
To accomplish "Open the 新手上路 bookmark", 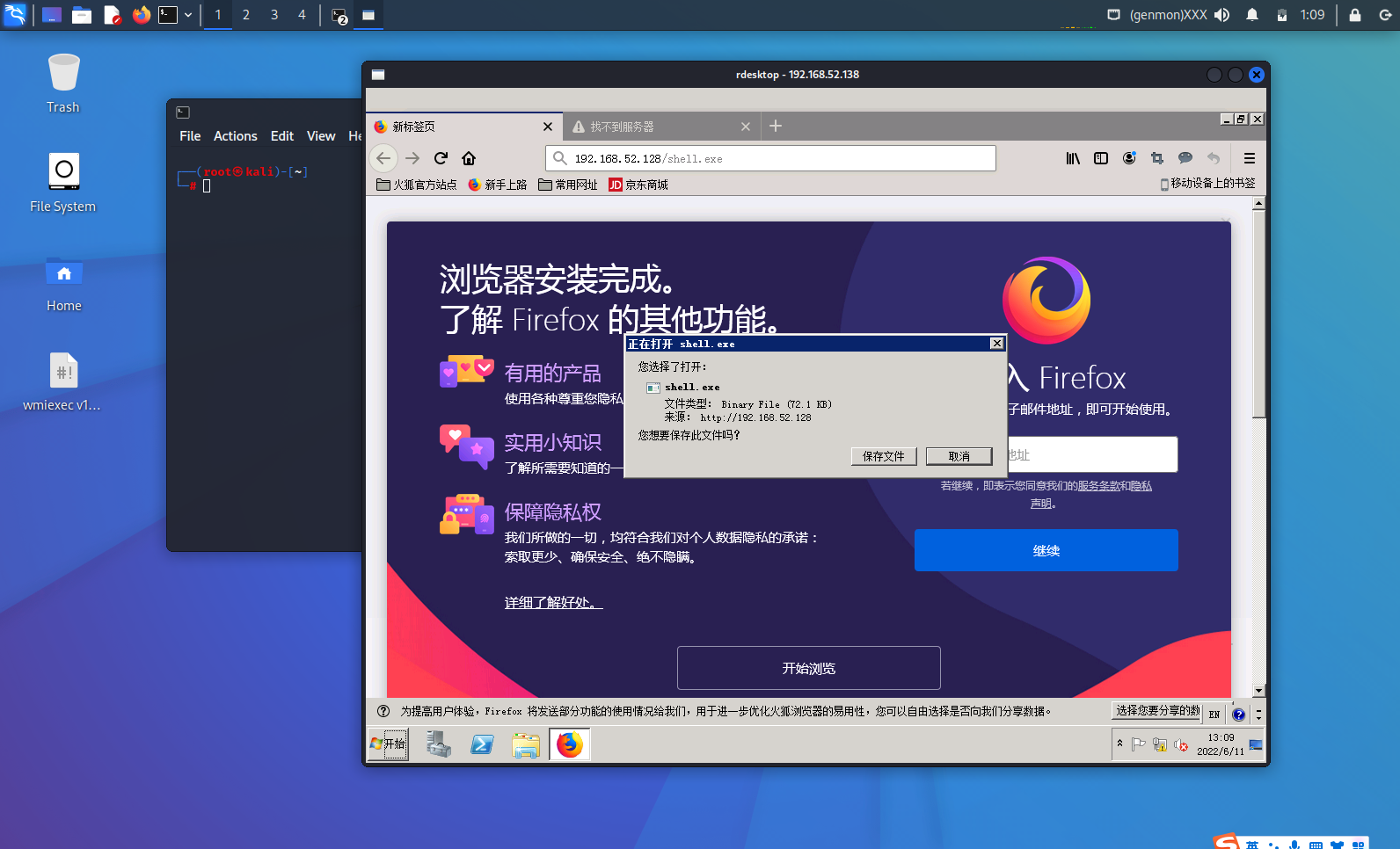I will tap(498, 185).
